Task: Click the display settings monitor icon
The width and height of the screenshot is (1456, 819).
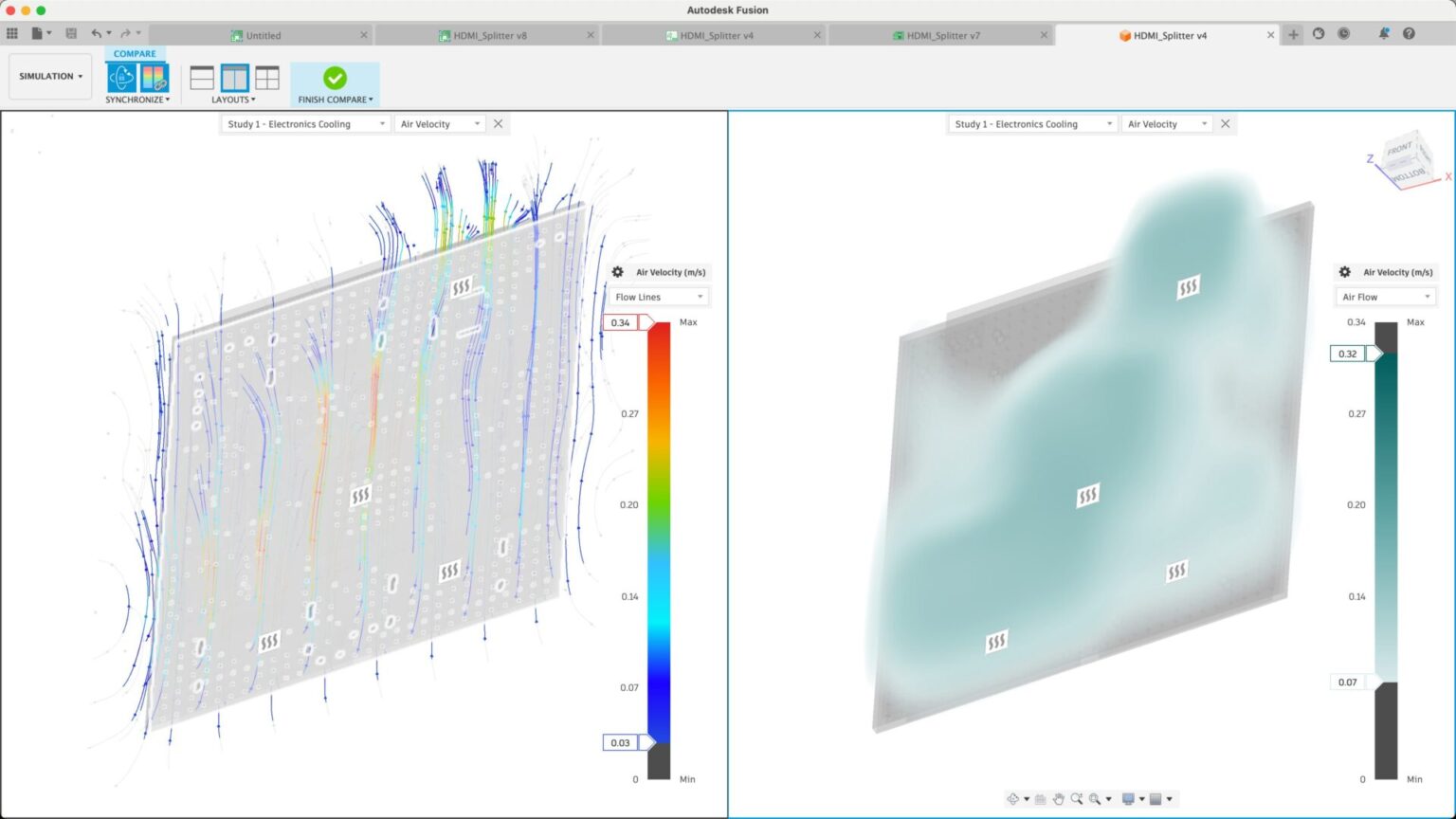Action: (x=1129, y=799)
